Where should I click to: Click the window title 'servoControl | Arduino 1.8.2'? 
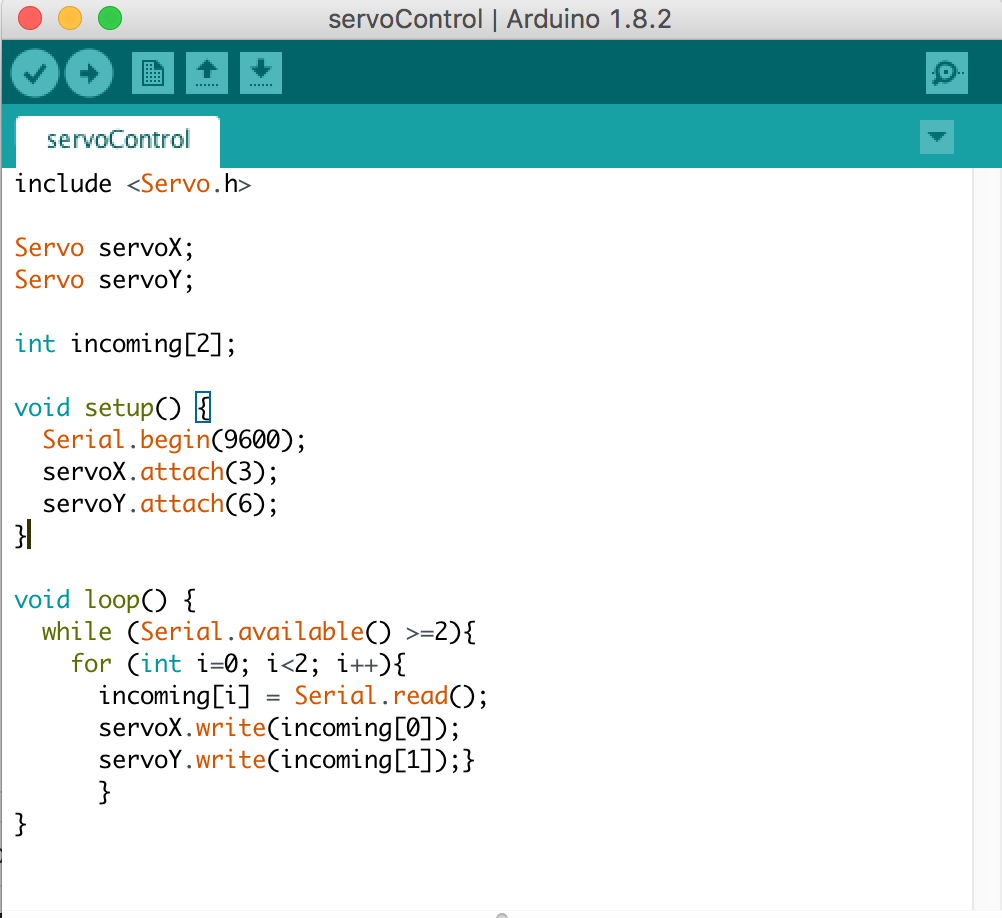tap(500, 19)
